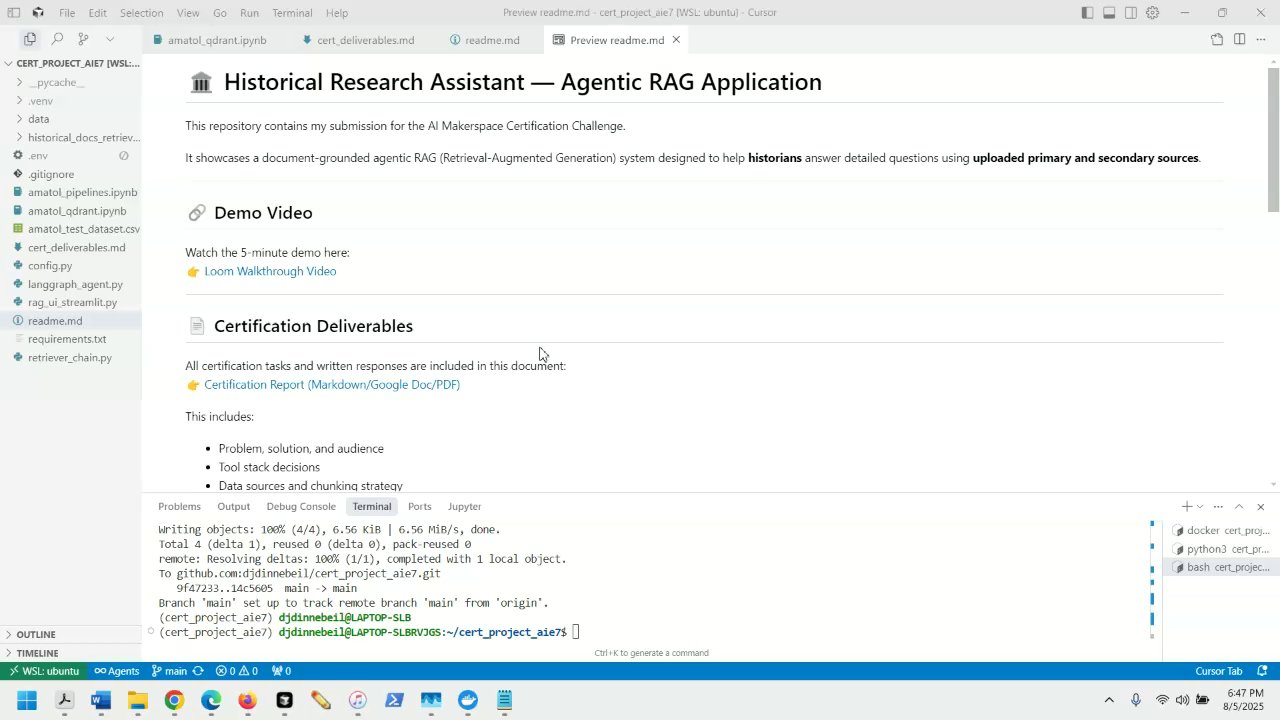Screen dimensions: 1280x720
Task: Expand the data folder
Action: 38,119
